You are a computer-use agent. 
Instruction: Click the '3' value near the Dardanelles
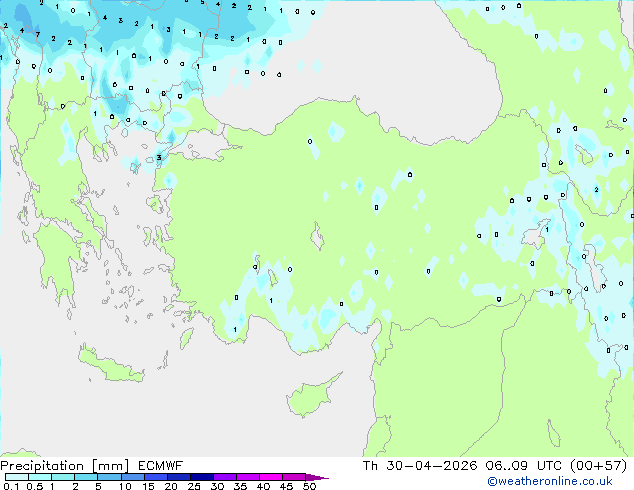coord(159,158)
